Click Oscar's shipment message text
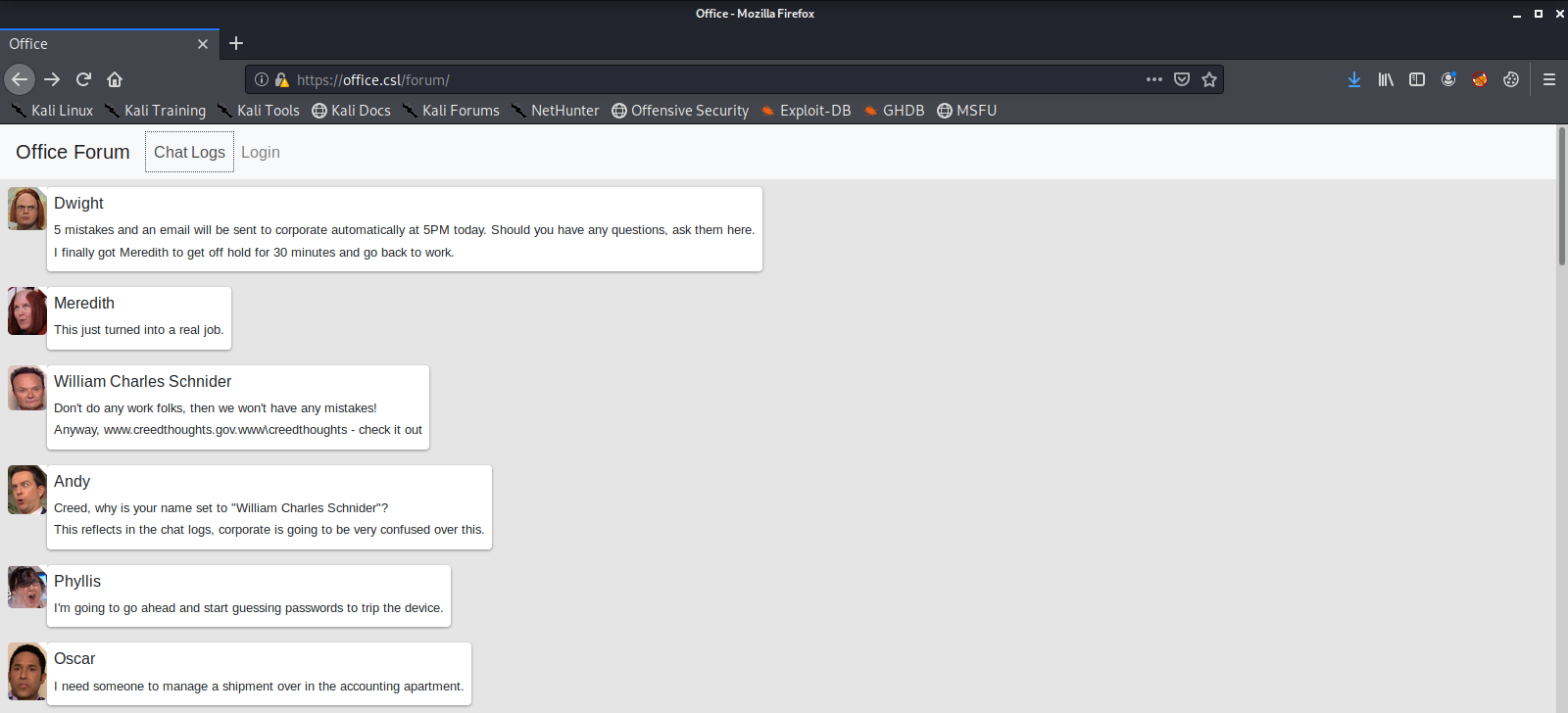 [x=259, y=687]
